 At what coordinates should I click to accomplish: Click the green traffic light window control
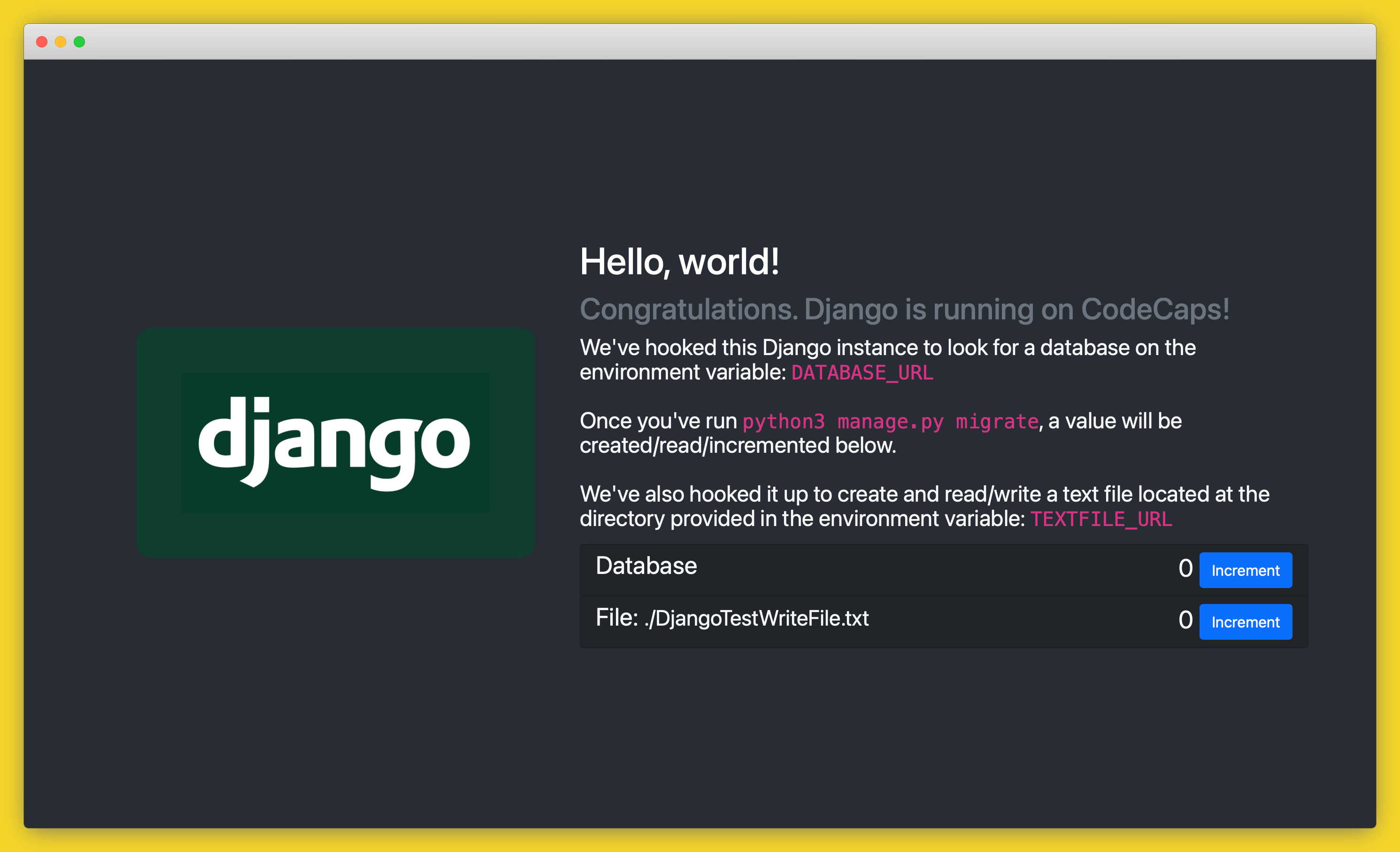click(79, 41)
